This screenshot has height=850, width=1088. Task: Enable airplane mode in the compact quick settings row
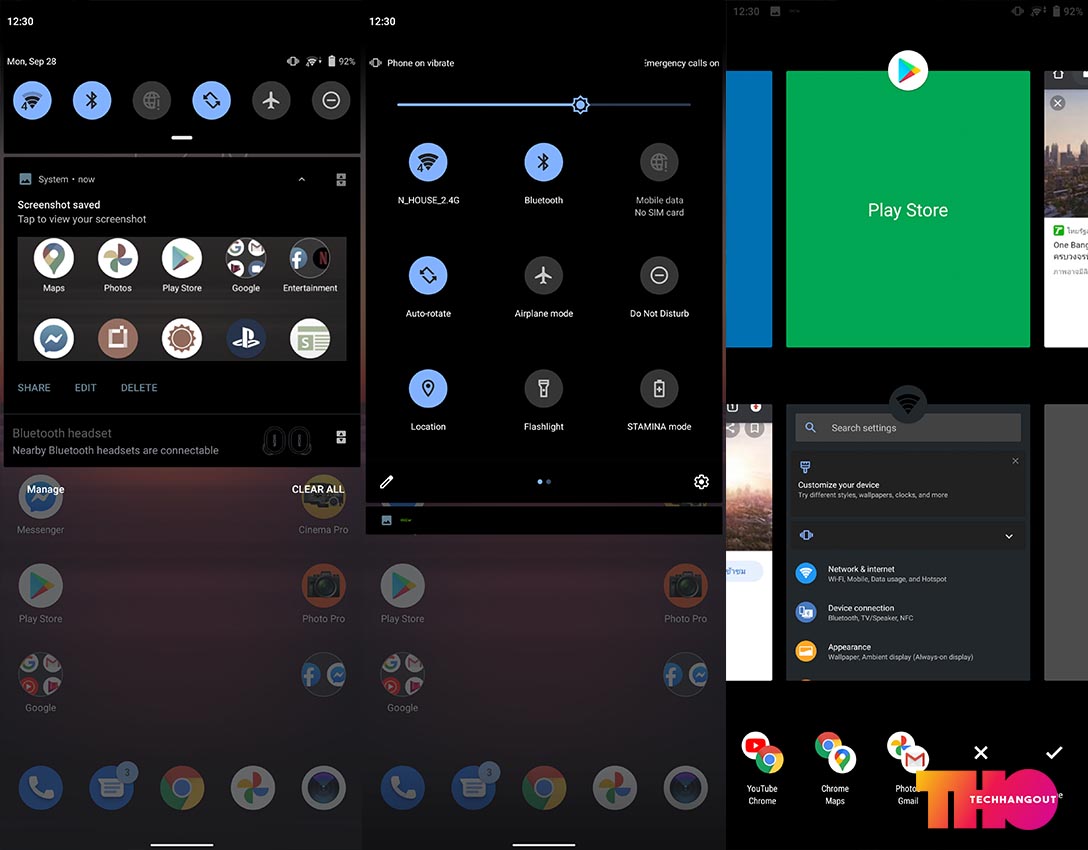pos(271,101)
